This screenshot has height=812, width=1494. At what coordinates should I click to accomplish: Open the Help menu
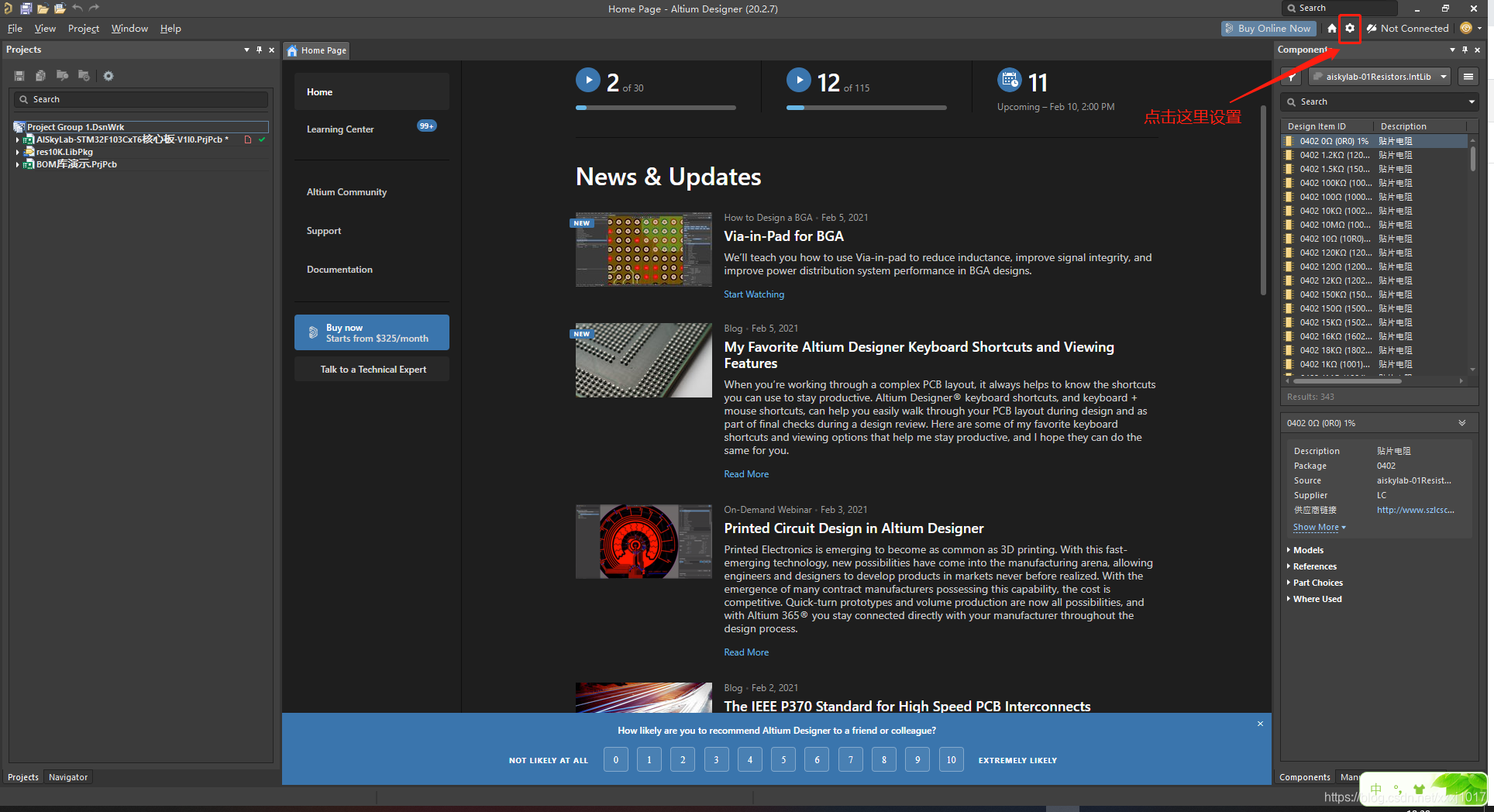(170, 29)
